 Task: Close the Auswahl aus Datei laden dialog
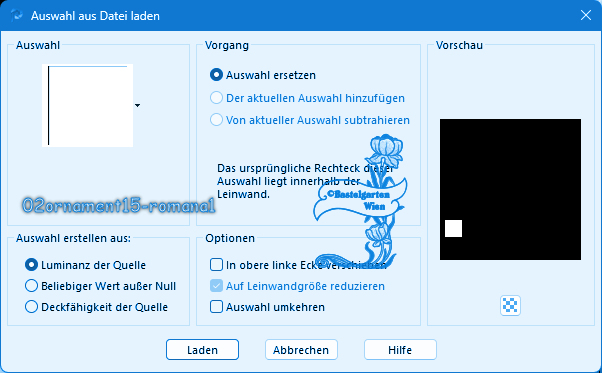585,15
